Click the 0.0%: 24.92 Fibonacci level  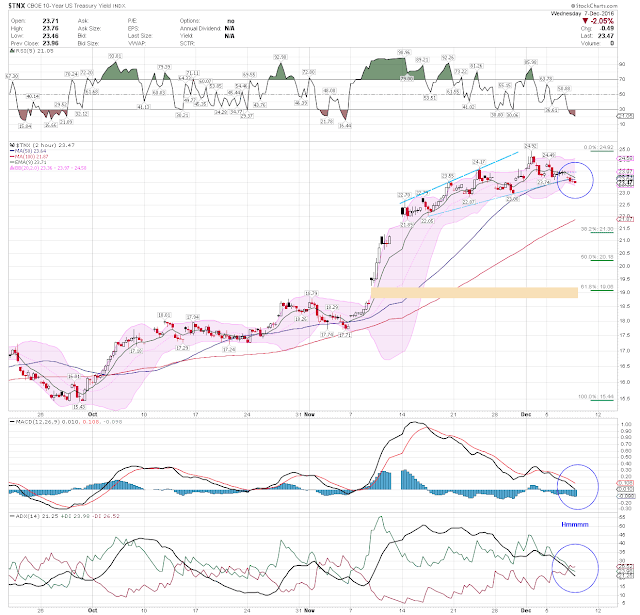point(598,147)
